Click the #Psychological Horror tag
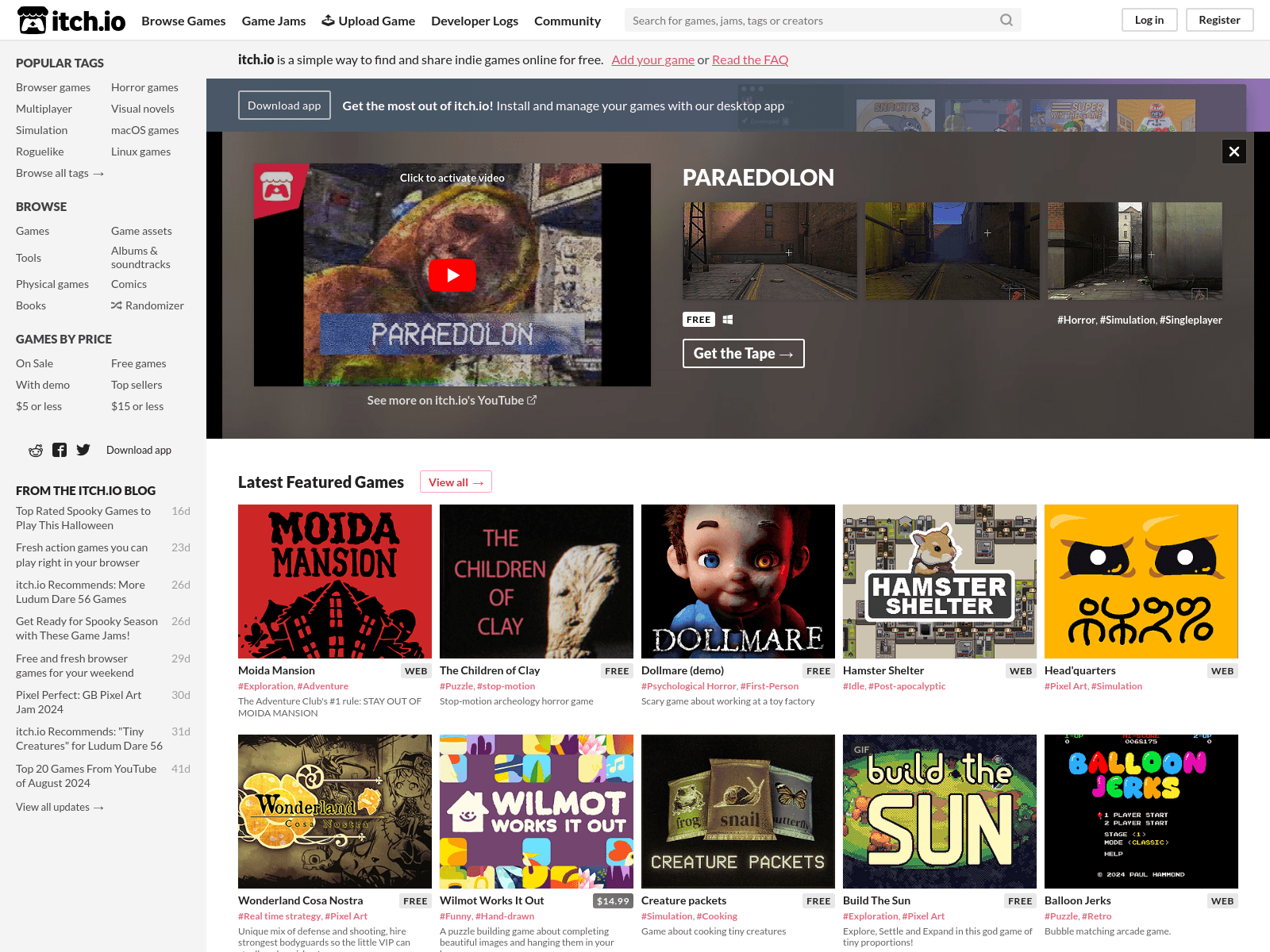The image size is (1270, 952). tap(689, 686)
